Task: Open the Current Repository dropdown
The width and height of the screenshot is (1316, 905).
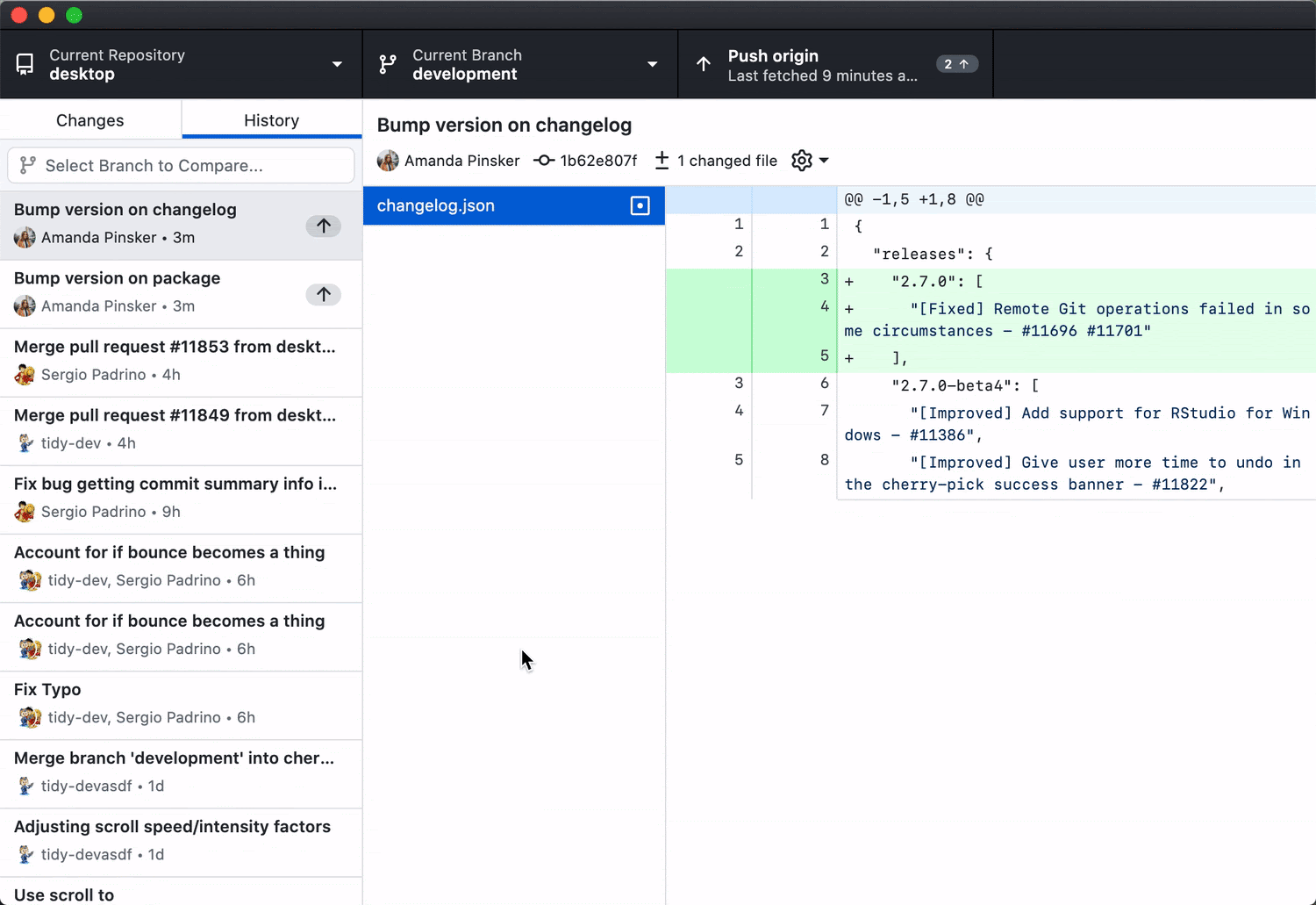Action: [337, 63]
